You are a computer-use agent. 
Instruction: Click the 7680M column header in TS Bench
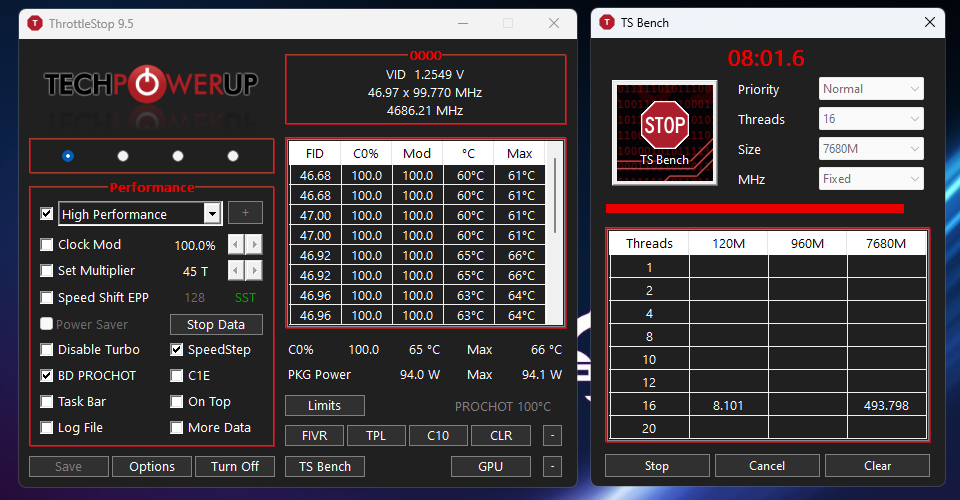[x=887, y=244]
